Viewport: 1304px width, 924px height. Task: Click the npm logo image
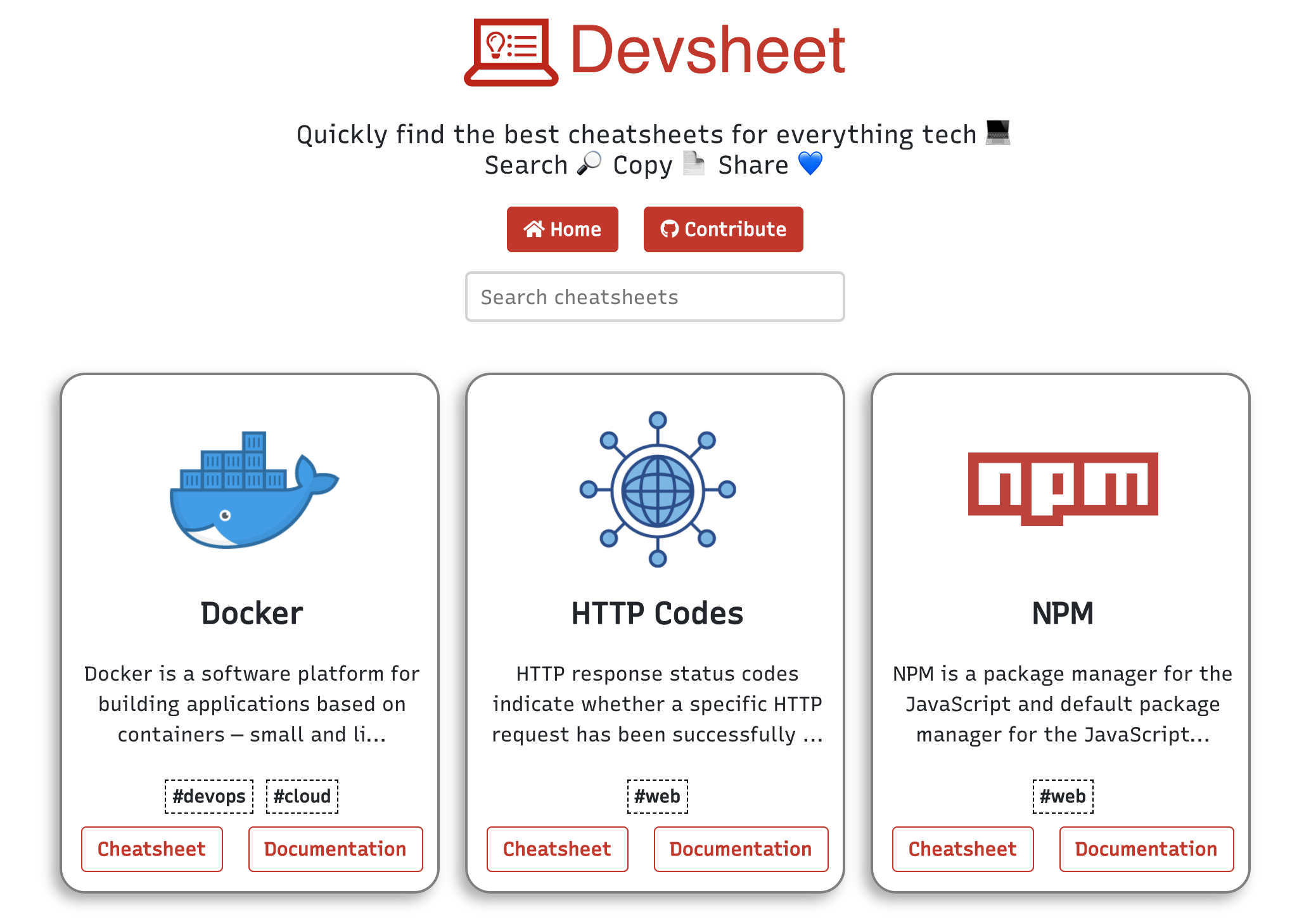[1063, 489]
